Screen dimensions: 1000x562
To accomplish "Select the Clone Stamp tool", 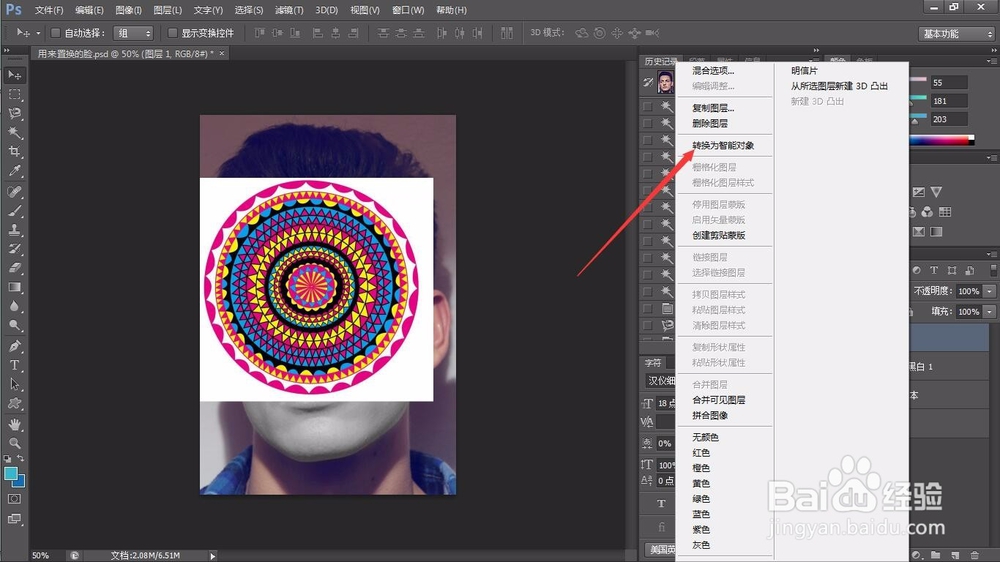I will pos(14,230).
